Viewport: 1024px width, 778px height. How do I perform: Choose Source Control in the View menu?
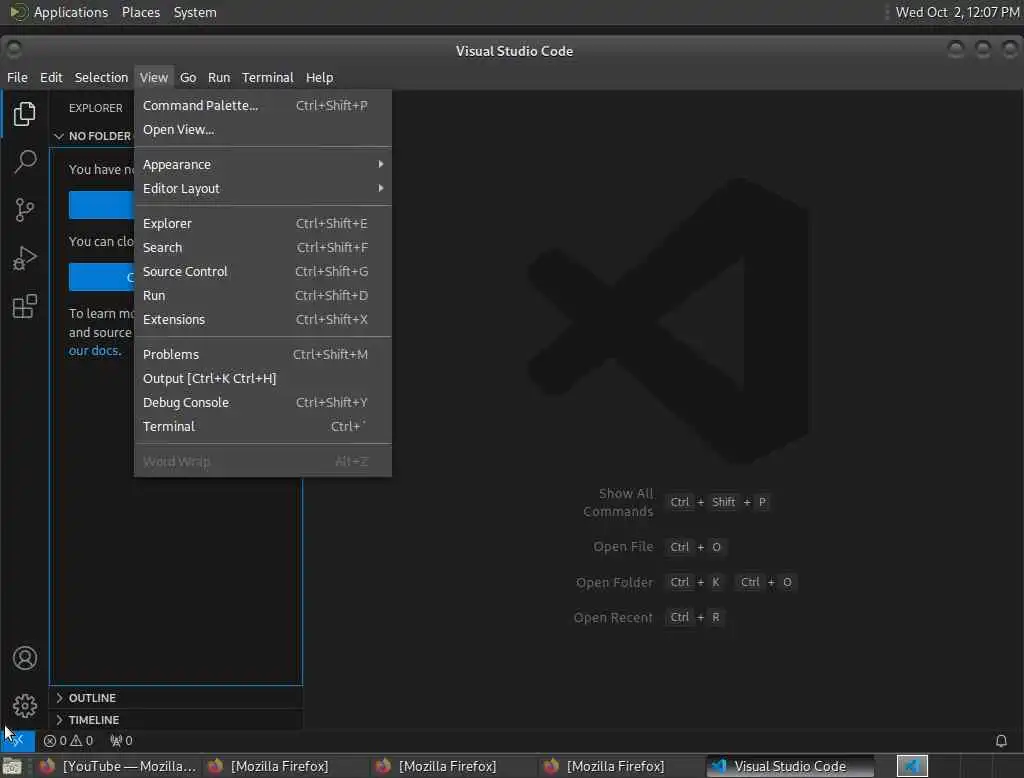point(263,272)
